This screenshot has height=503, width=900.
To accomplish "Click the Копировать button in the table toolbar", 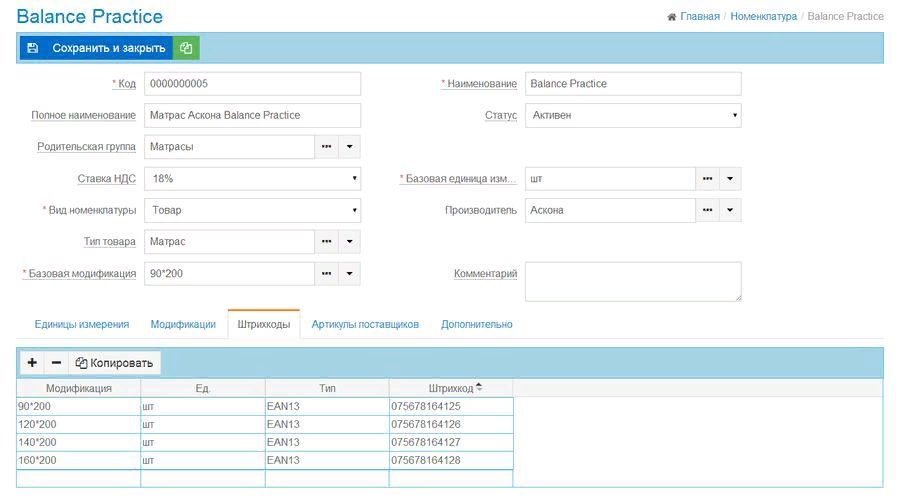I will (x=115, y=363).
